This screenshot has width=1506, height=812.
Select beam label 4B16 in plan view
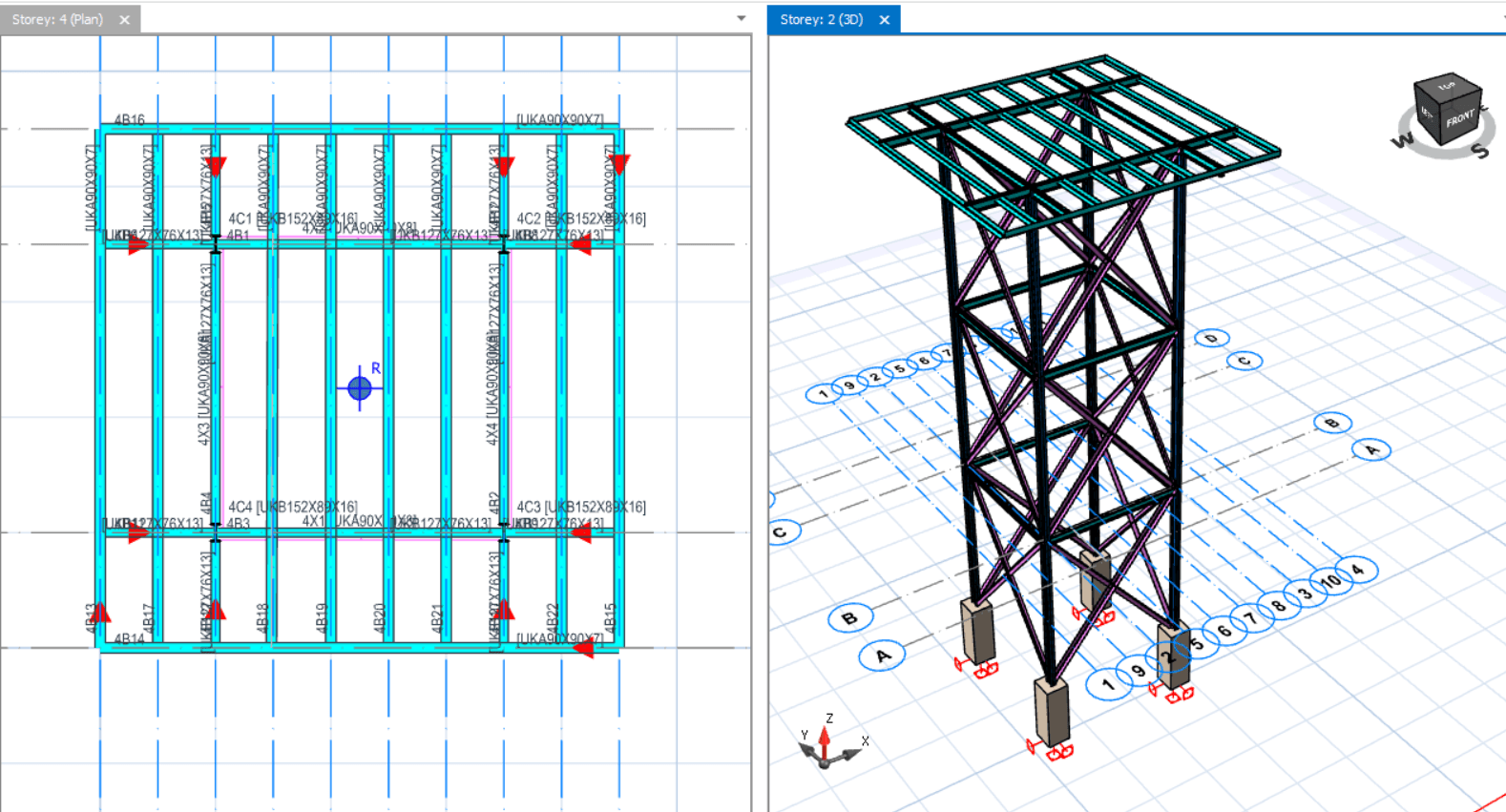pos(130,119)
